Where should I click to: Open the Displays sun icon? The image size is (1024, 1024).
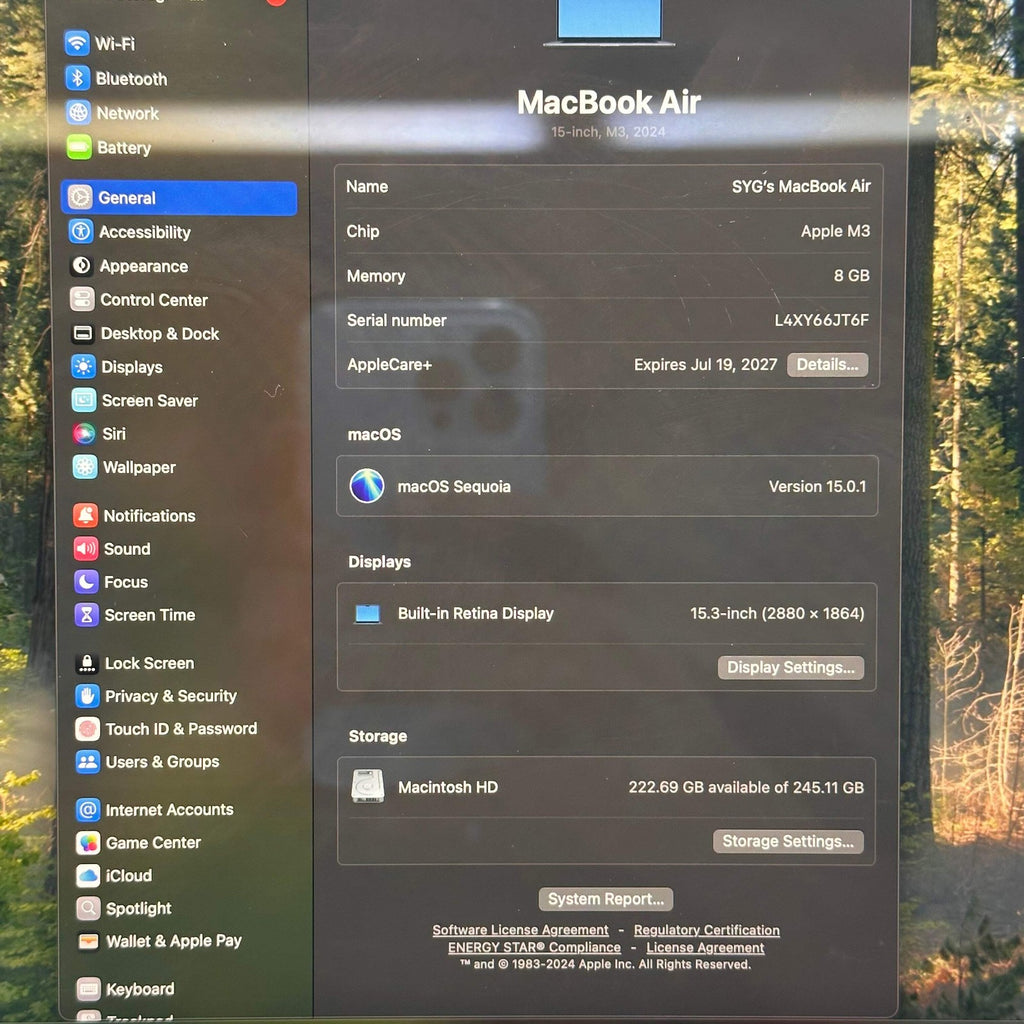click(x=84, y=366)
